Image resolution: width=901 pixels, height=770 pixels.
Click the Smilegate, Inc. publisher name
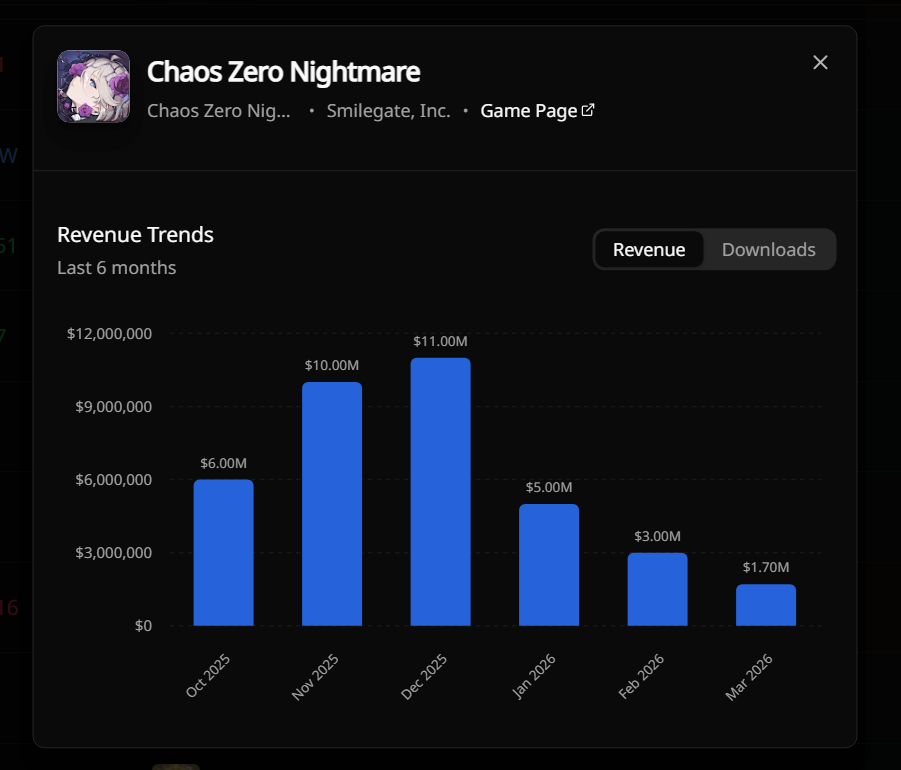(388, 110)
